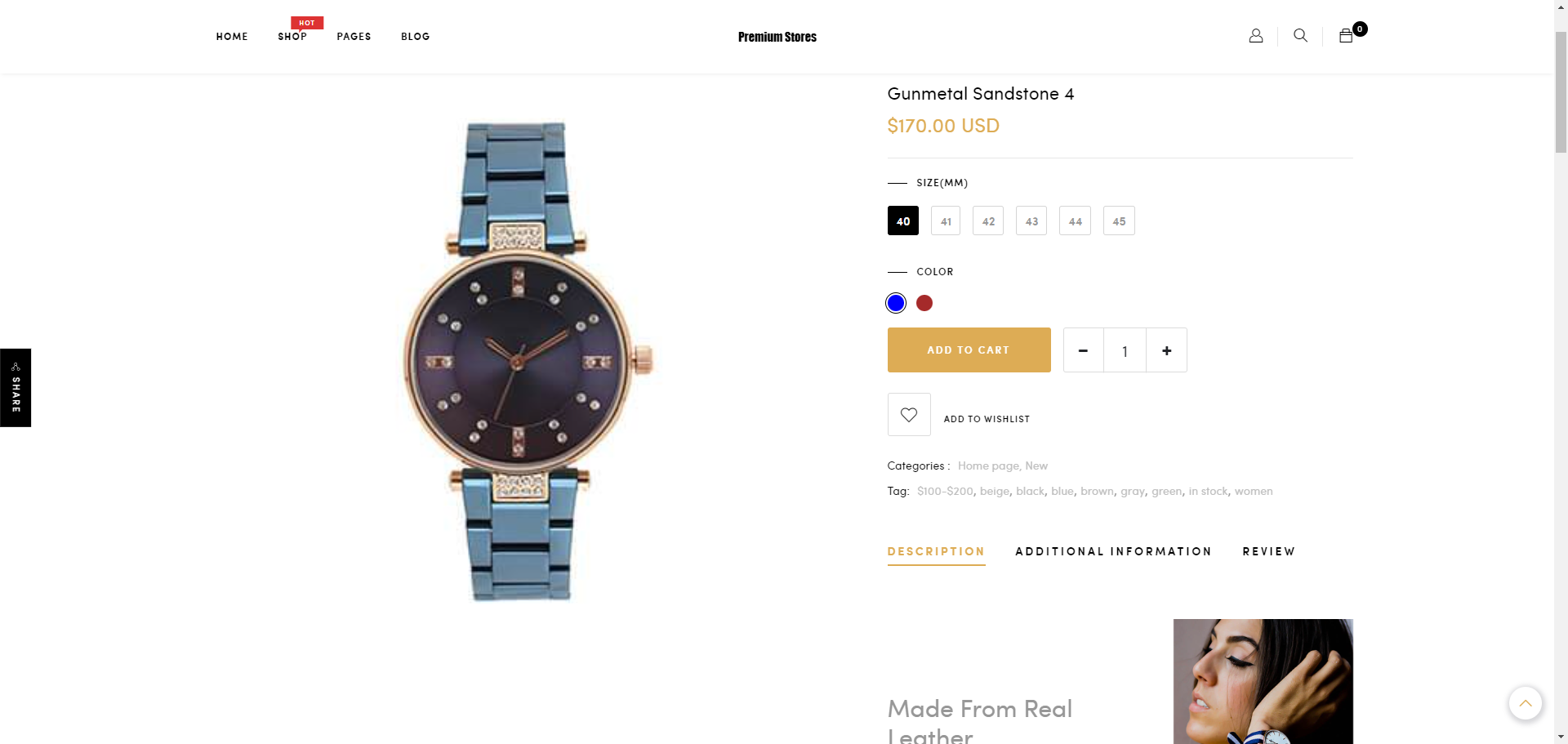The width and height of the screenshot is (1568, 744).
Task: Click the quantity input field
Action: [1125, 351]
